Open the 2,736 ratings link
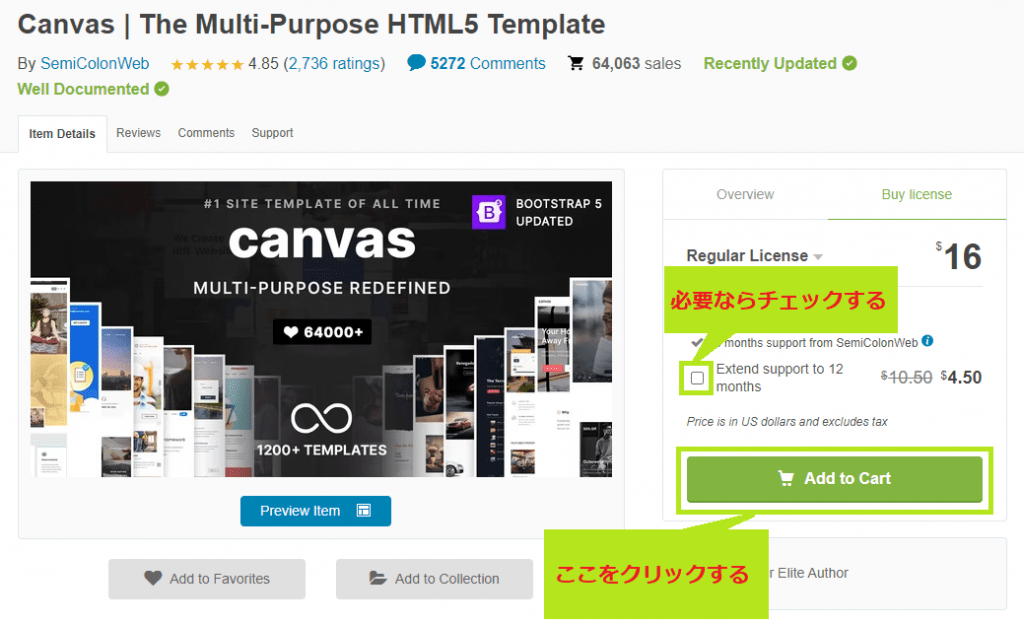The height and width of the screenshot is (625, 1024). tap(334, 63)
